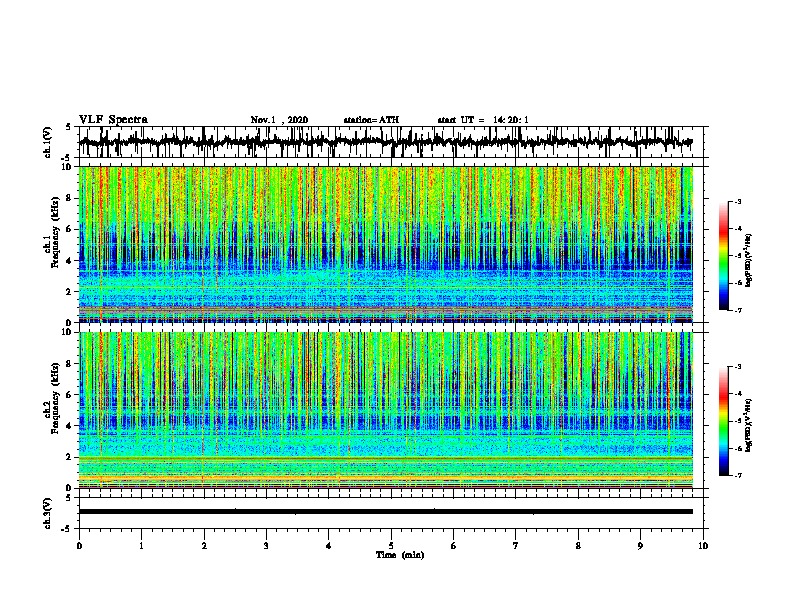Click the "station=ATH" header label
792x612 pixels.
coord(371,120)
